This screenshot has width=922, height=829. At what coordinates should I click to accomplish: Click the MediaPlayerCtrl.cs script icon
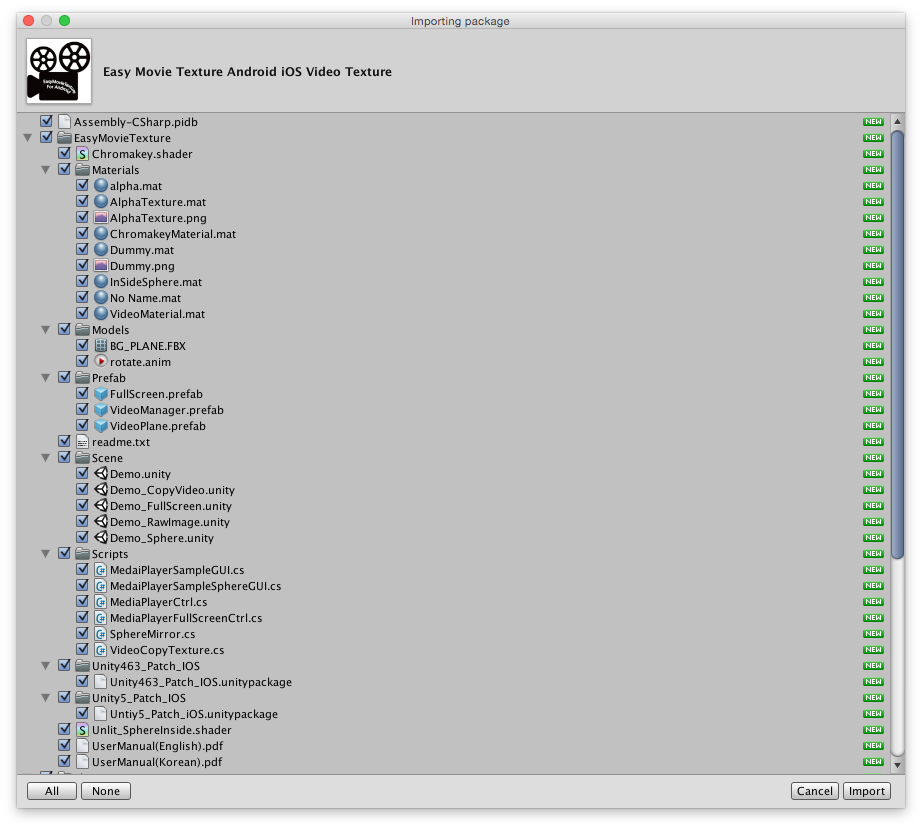[101, 601]
